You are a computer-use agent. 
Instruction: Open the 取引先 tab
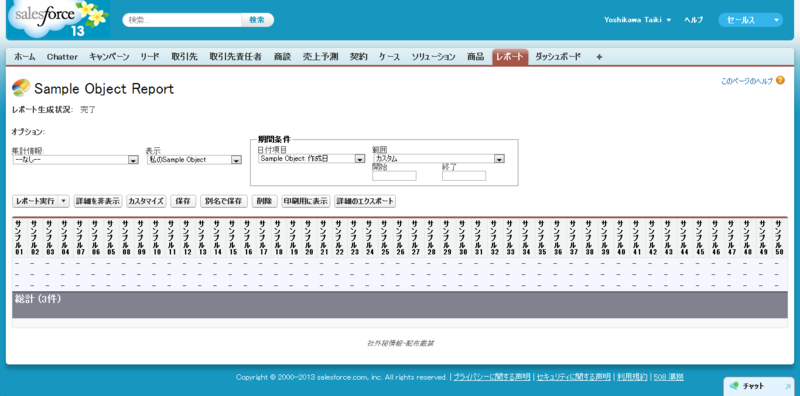click(x=184, y=57)
